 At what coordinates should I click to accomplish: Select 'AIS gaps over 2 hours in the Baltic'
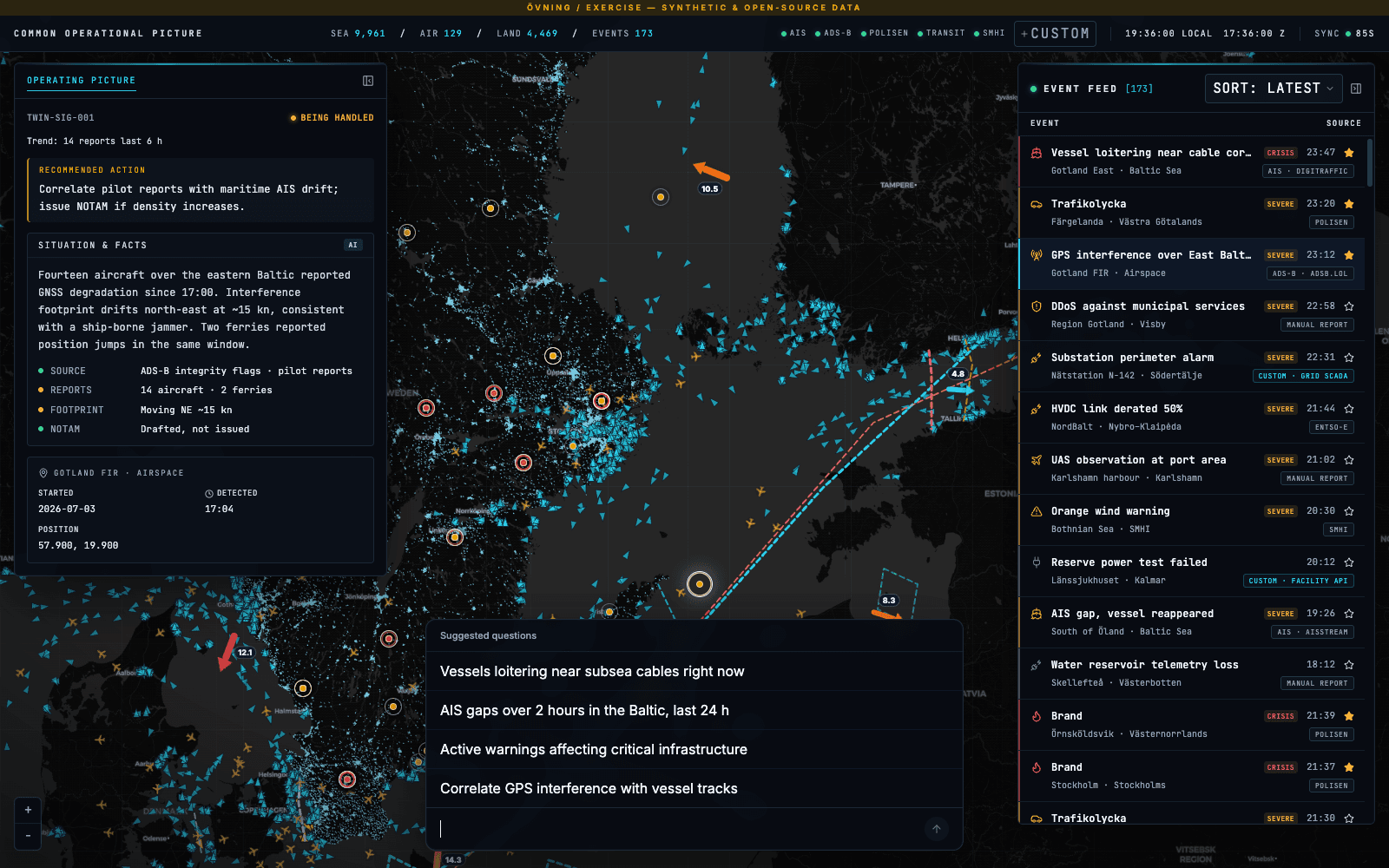[x=694, y=710]
